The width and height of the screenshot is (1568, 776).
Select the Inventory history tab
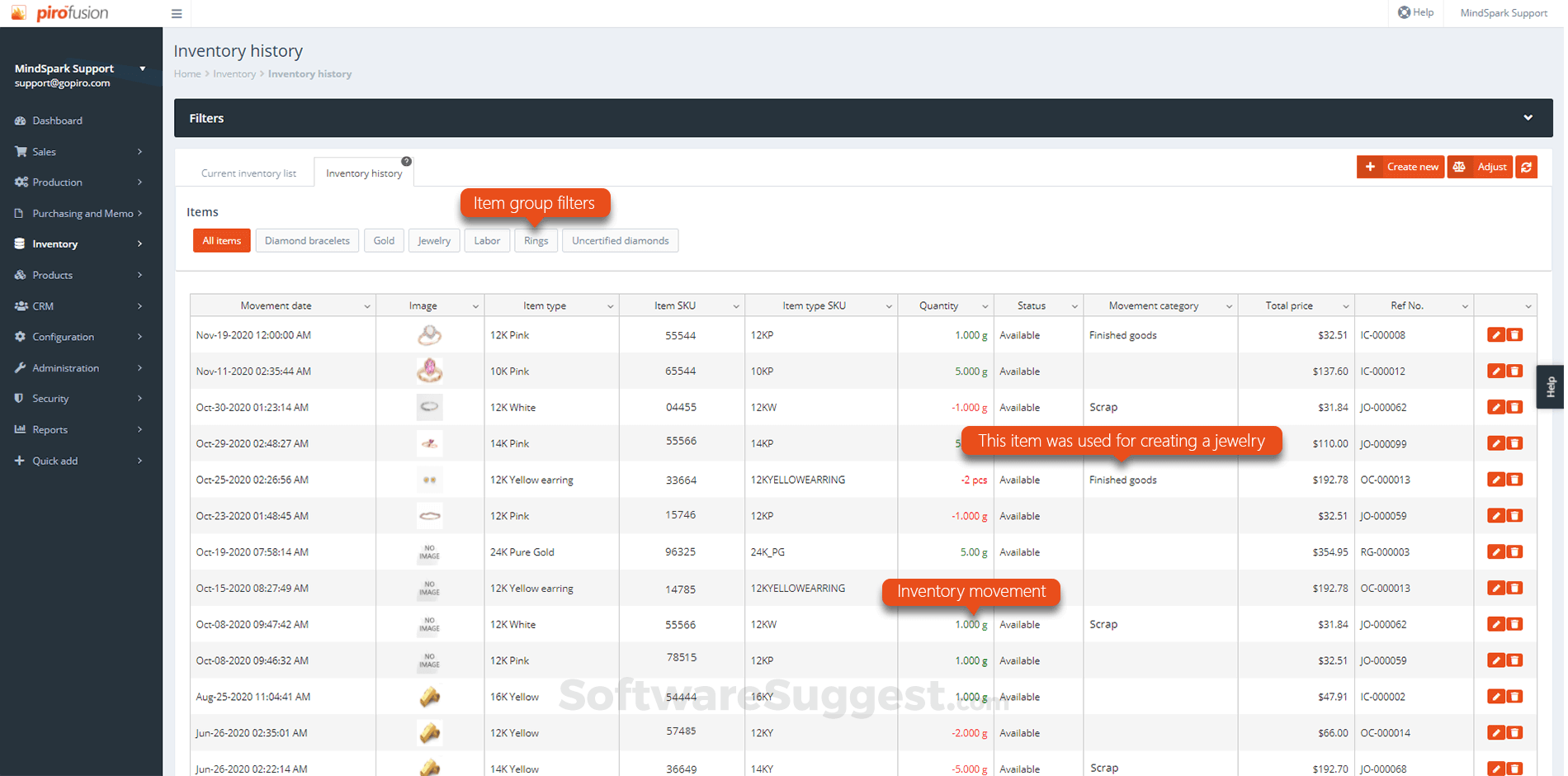363,173
